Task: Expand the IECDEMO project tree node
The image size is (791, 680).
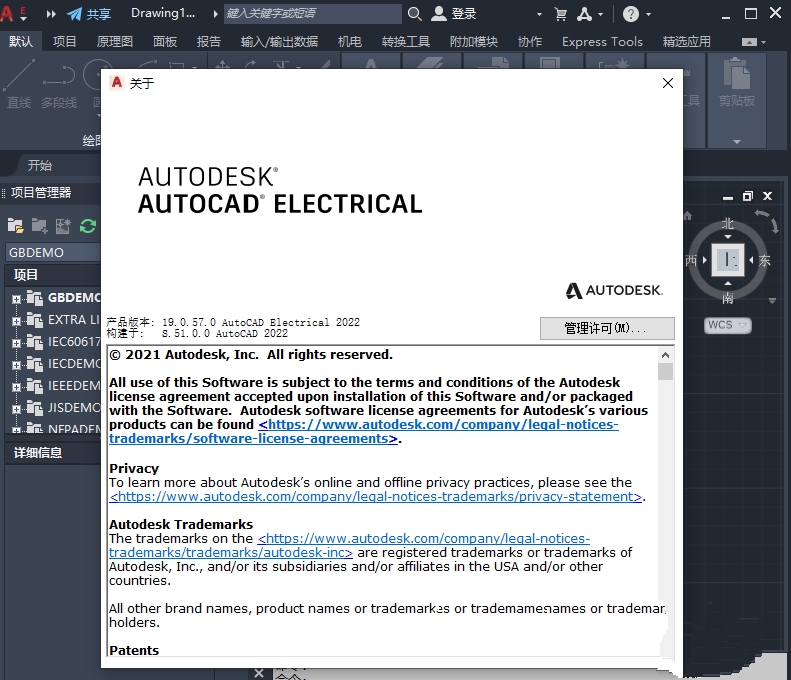Action: (x=16, y=365)
